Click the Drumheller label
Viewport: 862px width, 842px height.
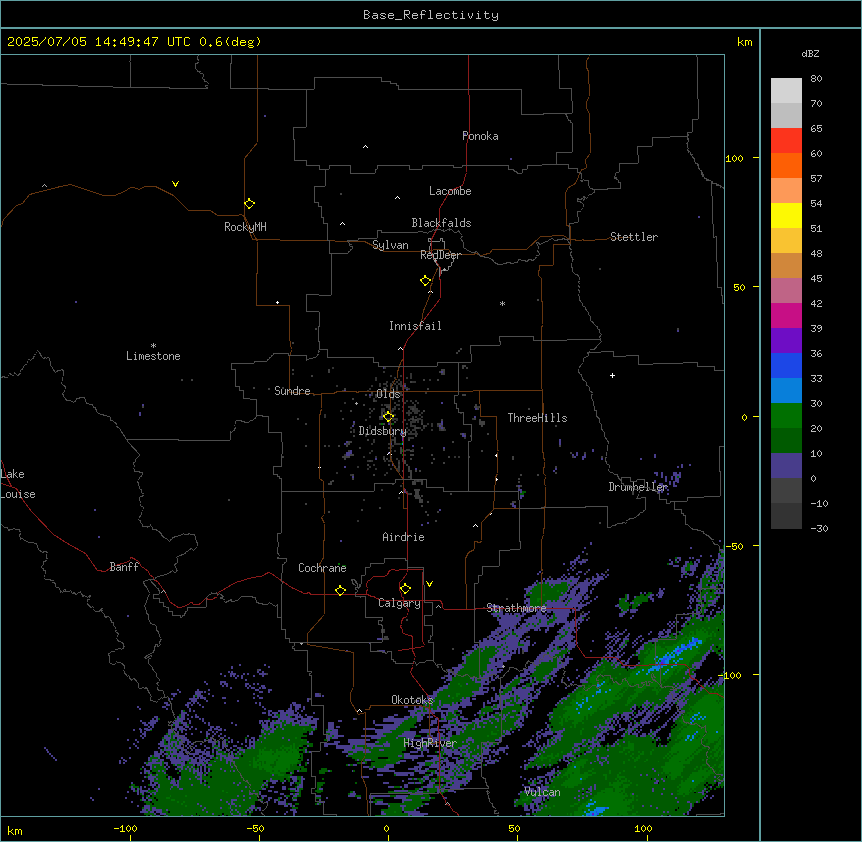click(x=638, y=487)
